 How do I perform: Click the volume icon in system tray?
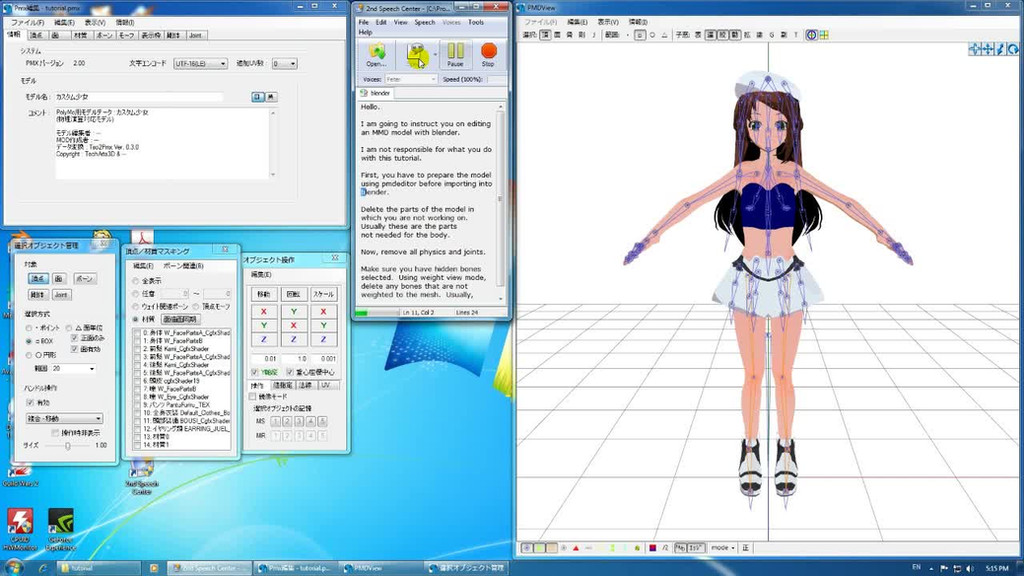pyautogui.click(x=970, y=568)
